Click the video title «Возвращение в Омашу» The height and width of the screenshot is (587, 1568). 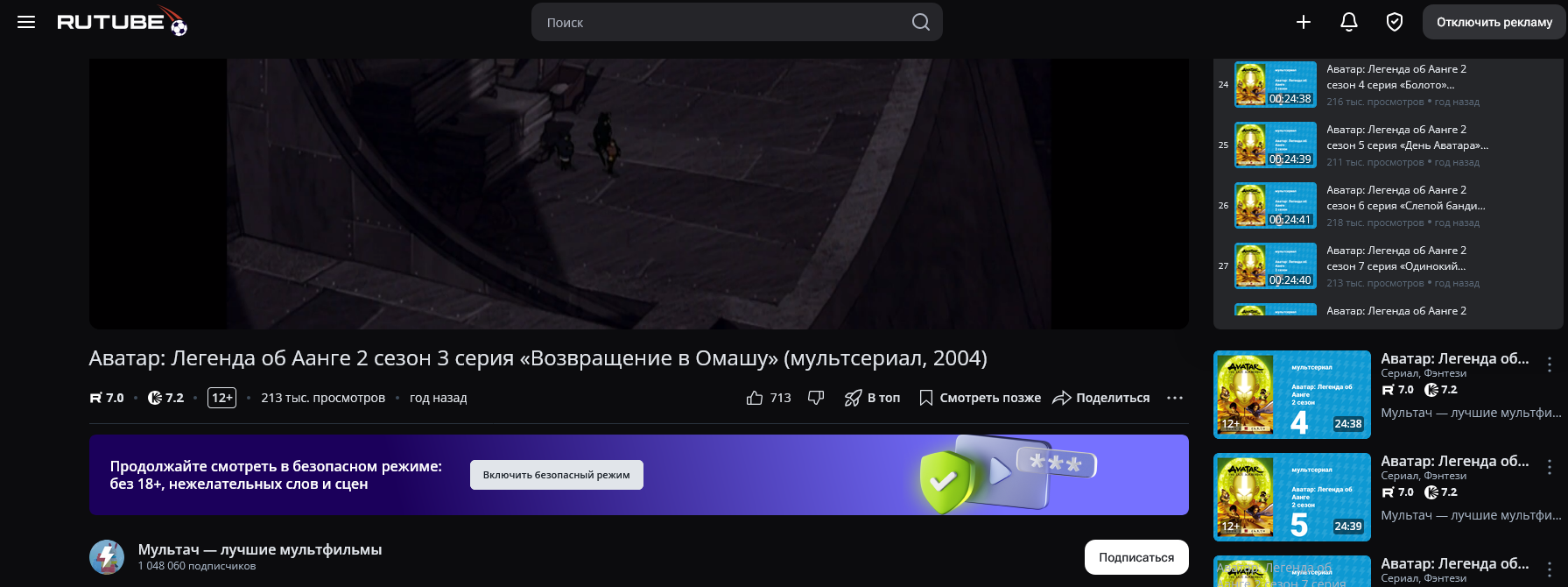pos(538,358)
